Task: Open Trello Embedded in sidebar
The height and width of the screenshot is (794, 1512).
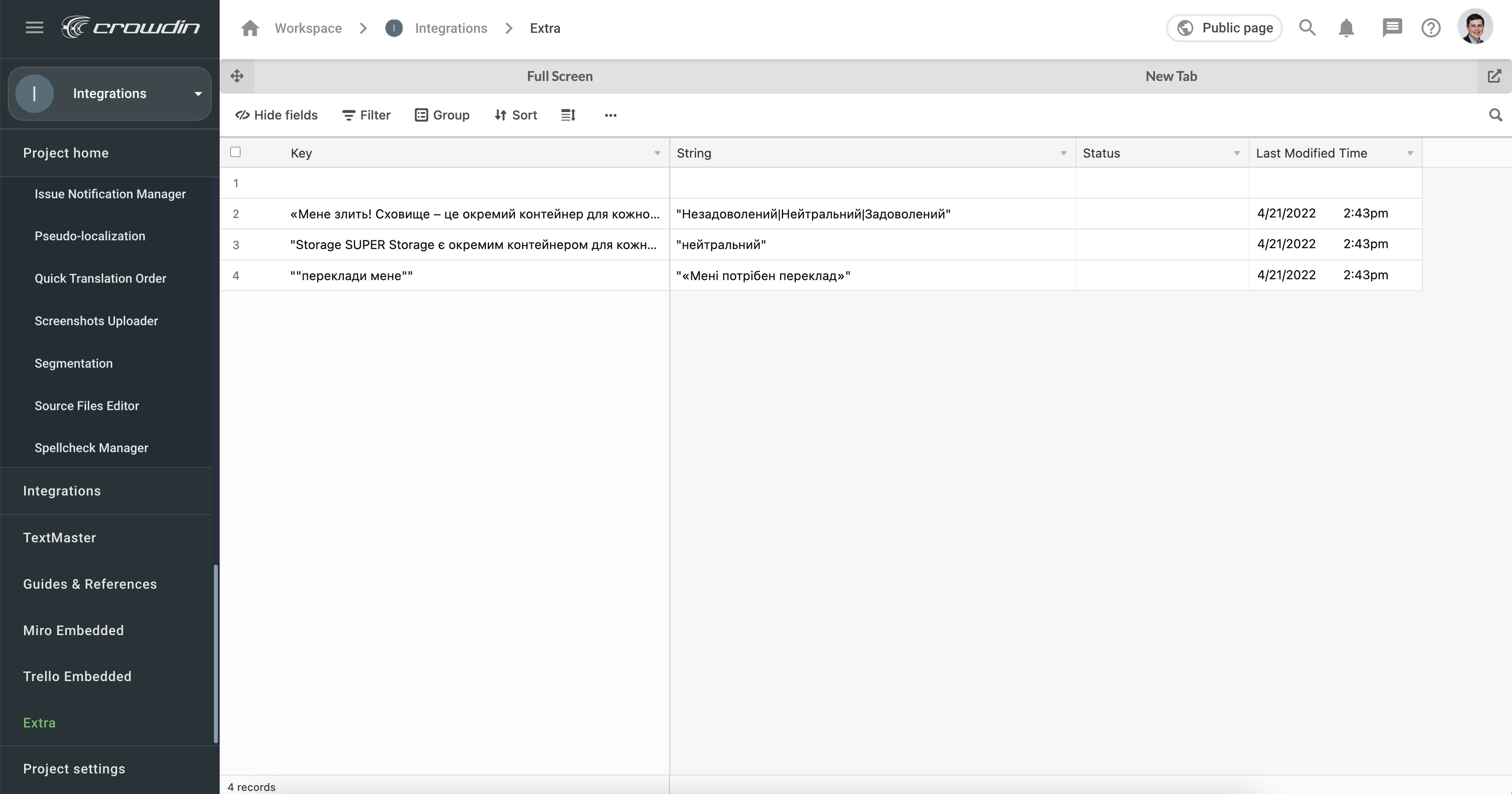Action: point(77,676)
